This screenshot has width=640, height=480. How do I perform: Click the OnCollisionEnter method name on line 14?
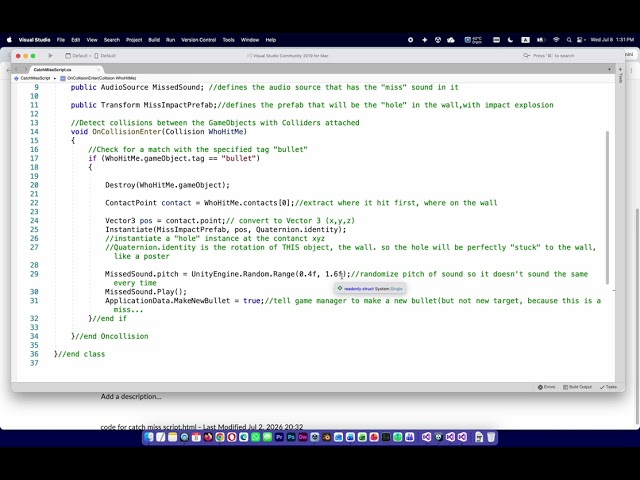(x=127, y=131)
